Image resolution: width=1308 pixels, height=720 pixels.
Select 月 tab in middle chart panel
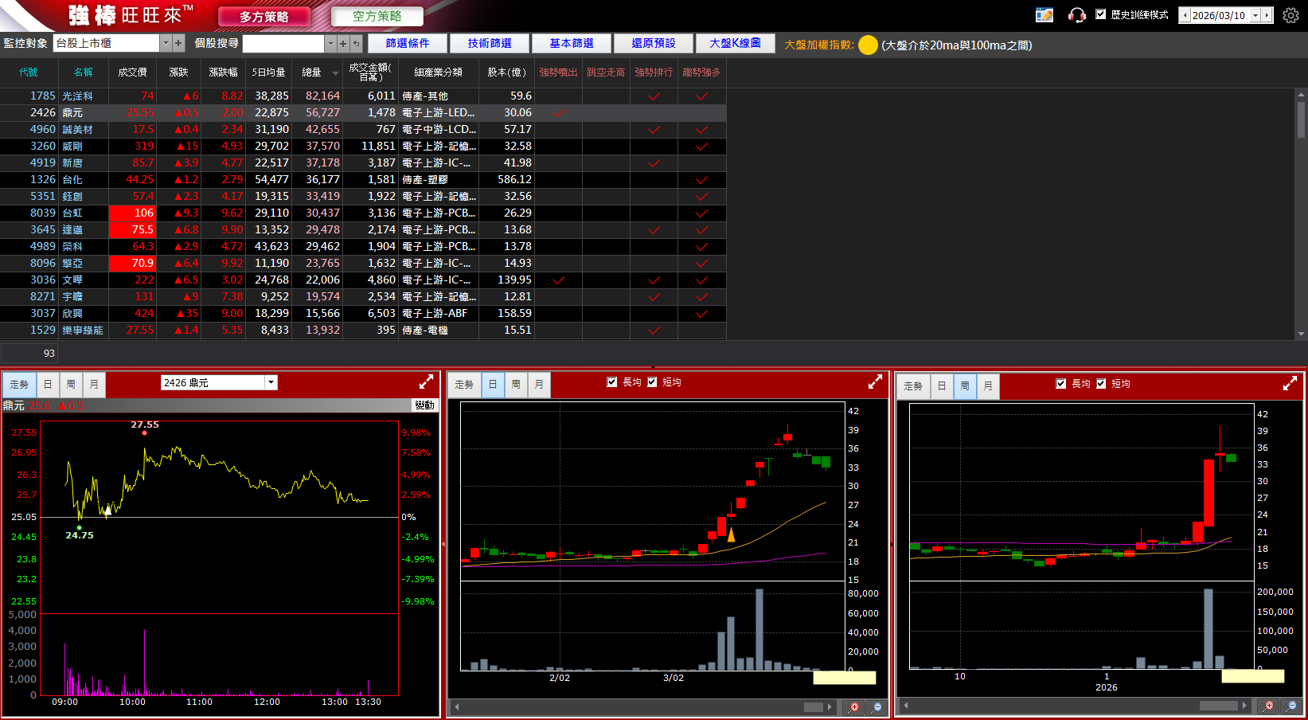(539, 384)
